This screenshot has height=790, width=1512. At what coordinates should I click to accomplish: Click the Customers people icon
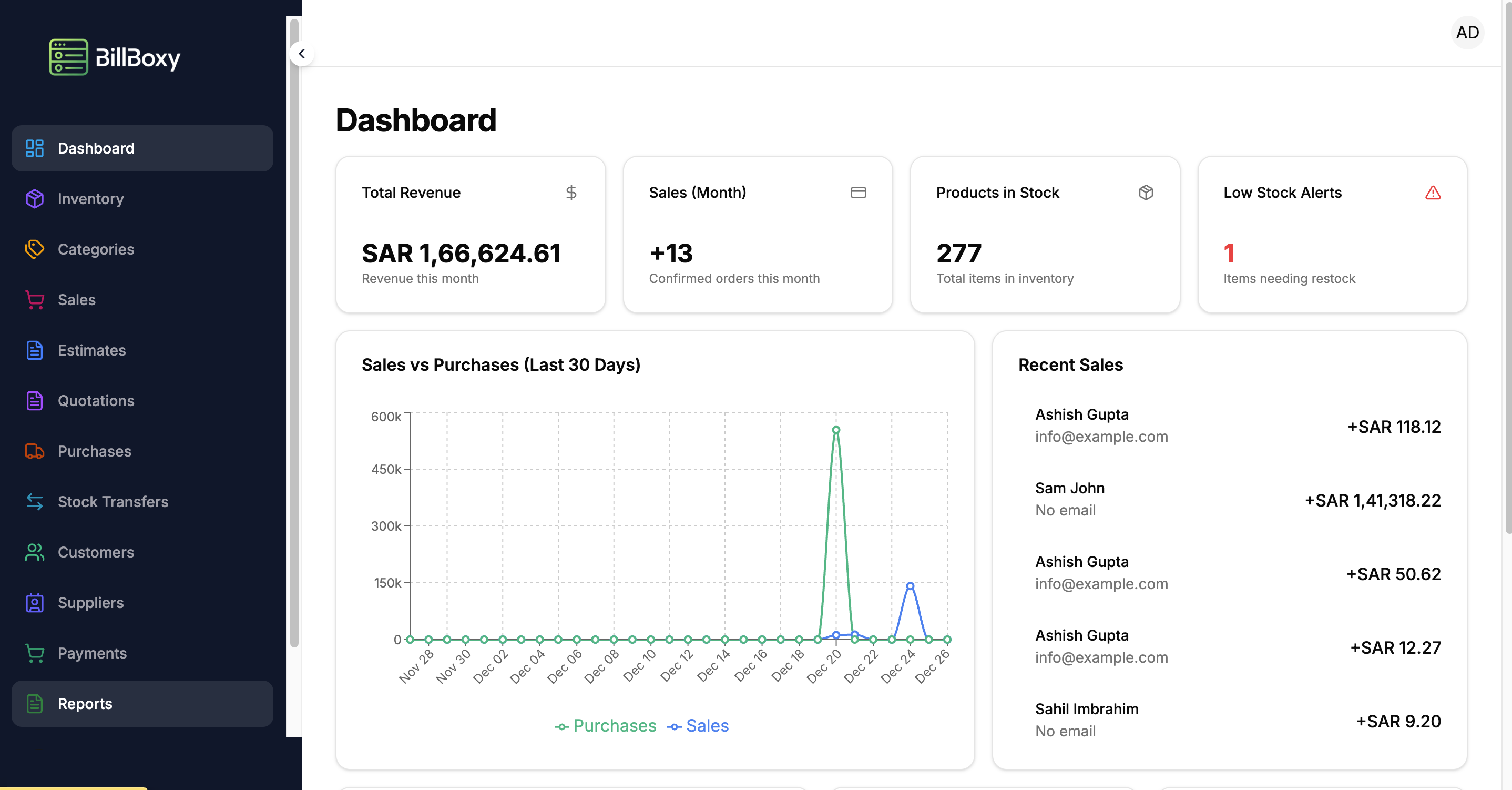pos(34,552)
